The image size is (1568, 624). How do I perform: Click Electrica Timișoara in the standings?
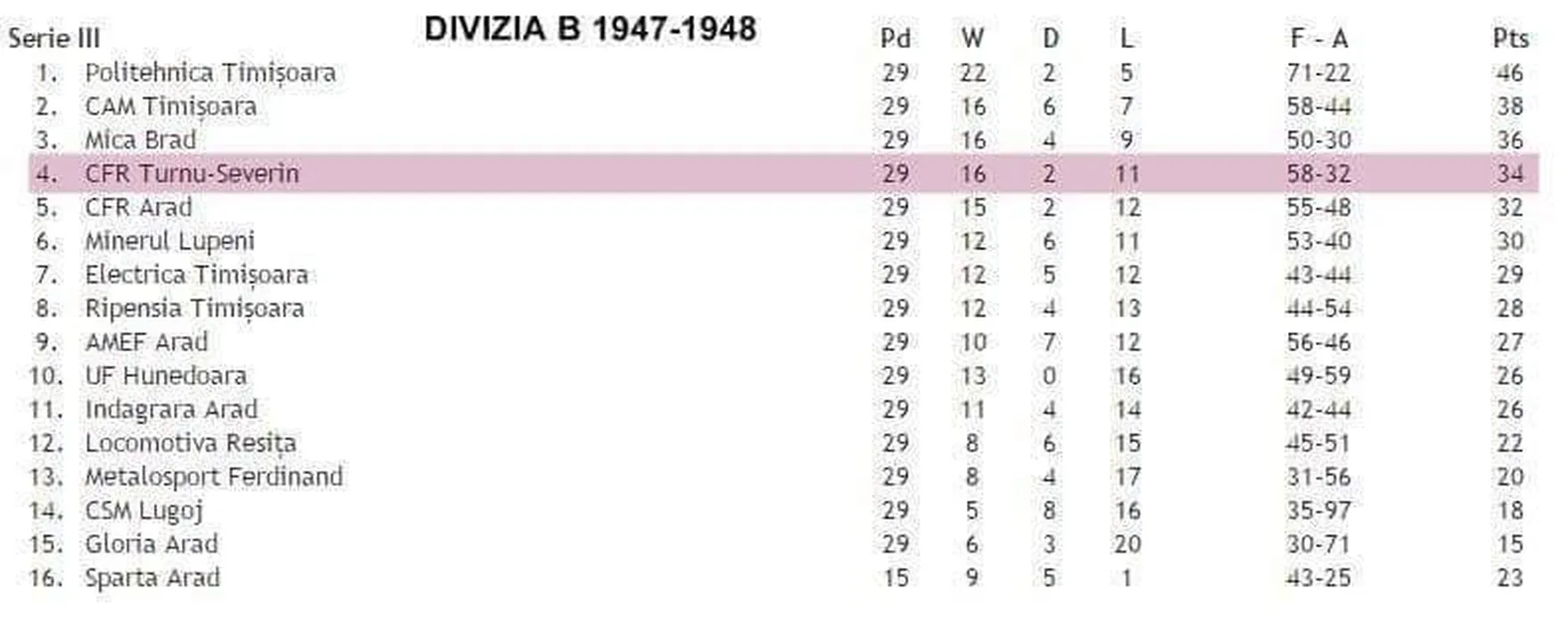pos(196,275)
